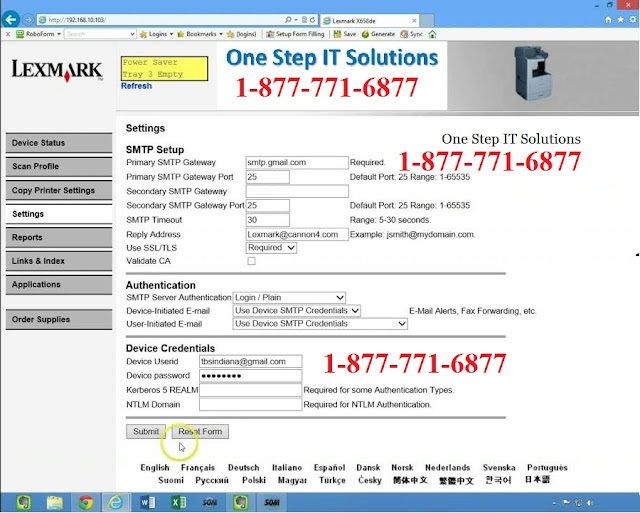Image resolution: width=640 pixels, height=513 pixels.
Task: Click Reply Address field
Action: pos(297,234)
